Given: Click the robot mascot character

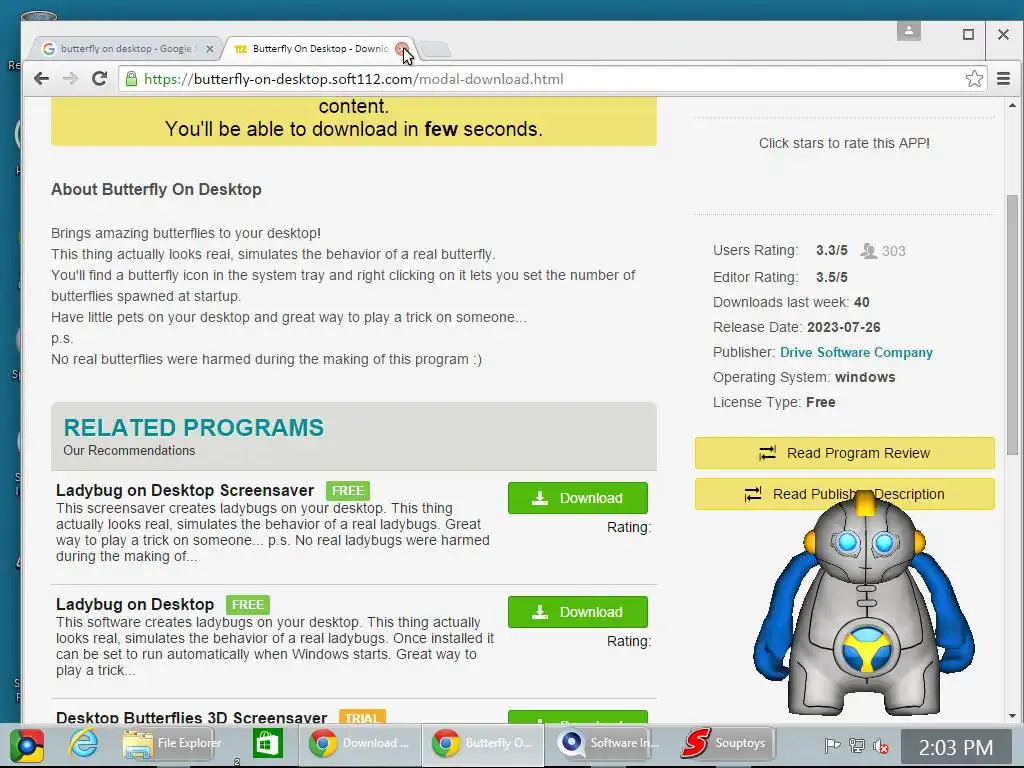Looking at the screenshot, I should click(864, 604).
